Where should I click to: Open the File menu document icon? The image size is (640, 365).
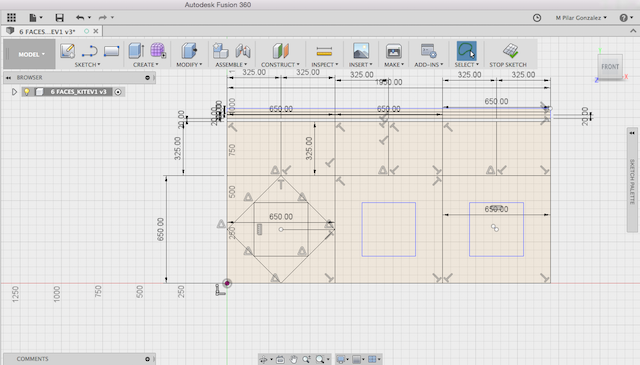[33, 18]
